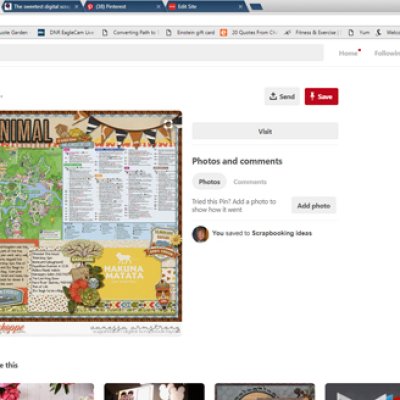Click the Yum bookmark page icon
This screenshot has width=400, height=400.
[351, 33]
